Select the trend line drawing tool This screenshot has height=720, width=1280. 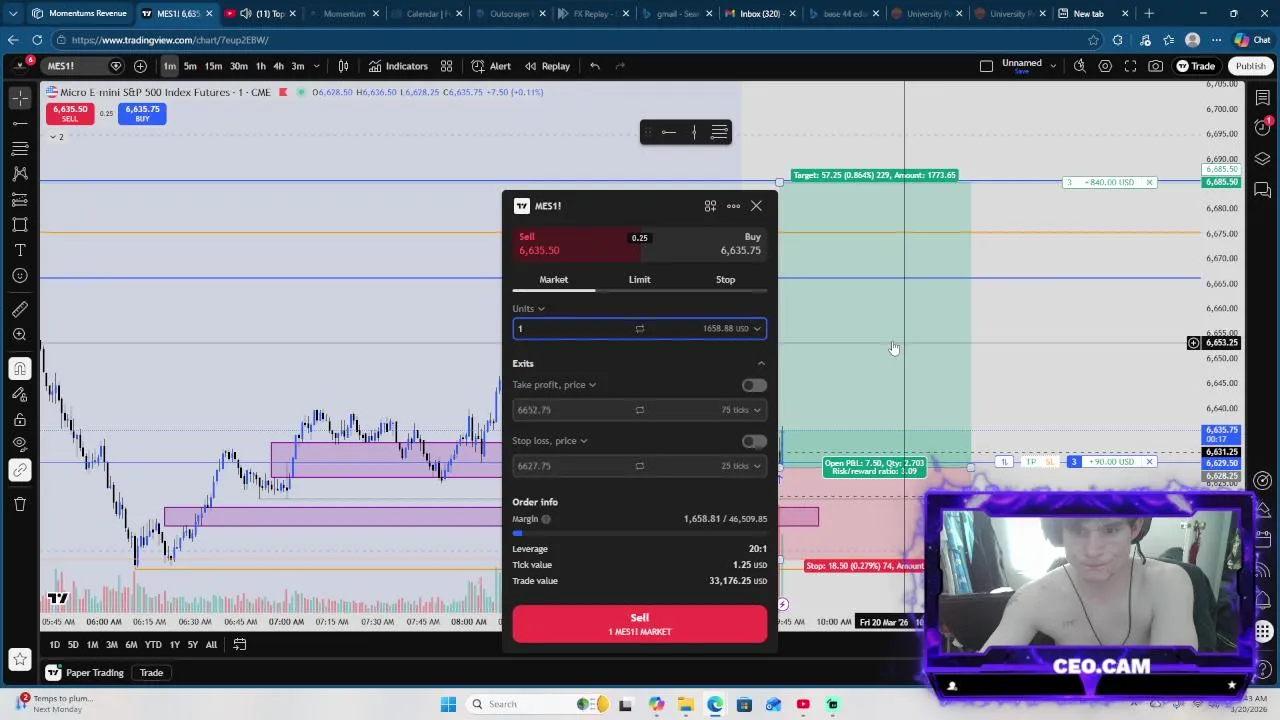[x=20, y=123]
